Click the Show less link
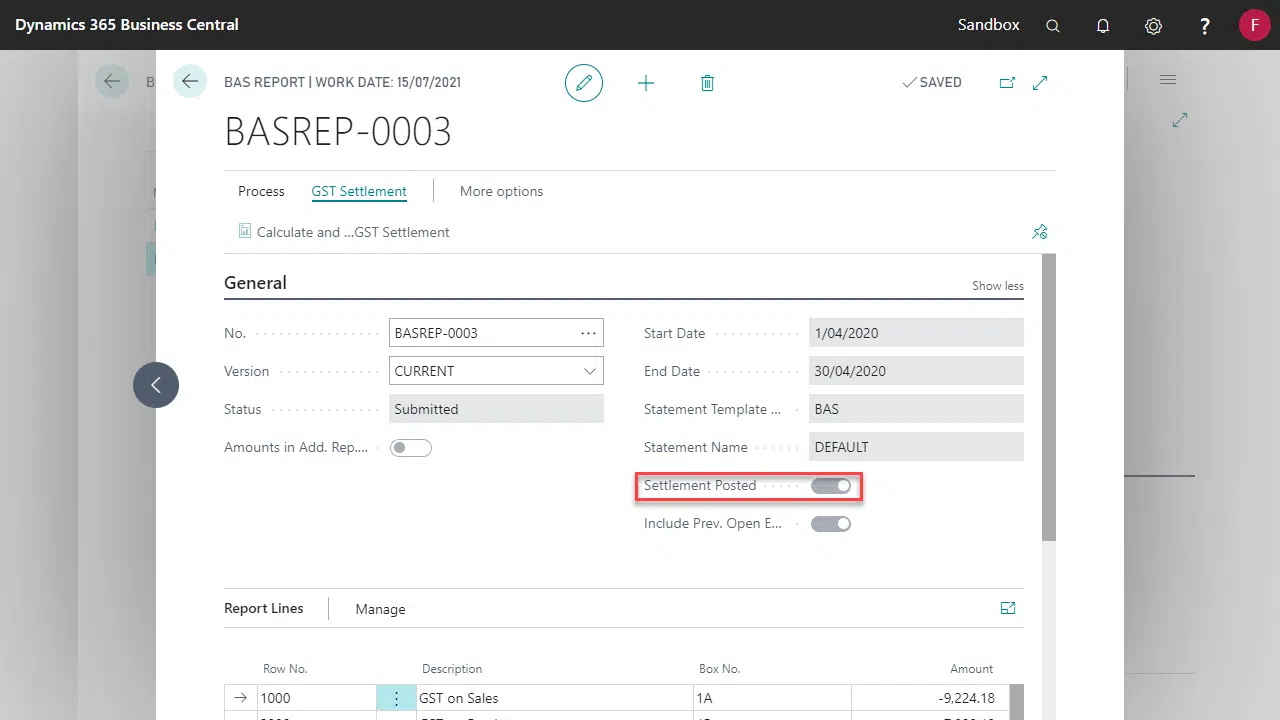The width and height of the screenshot is (1280, 720). click(998, 286)
